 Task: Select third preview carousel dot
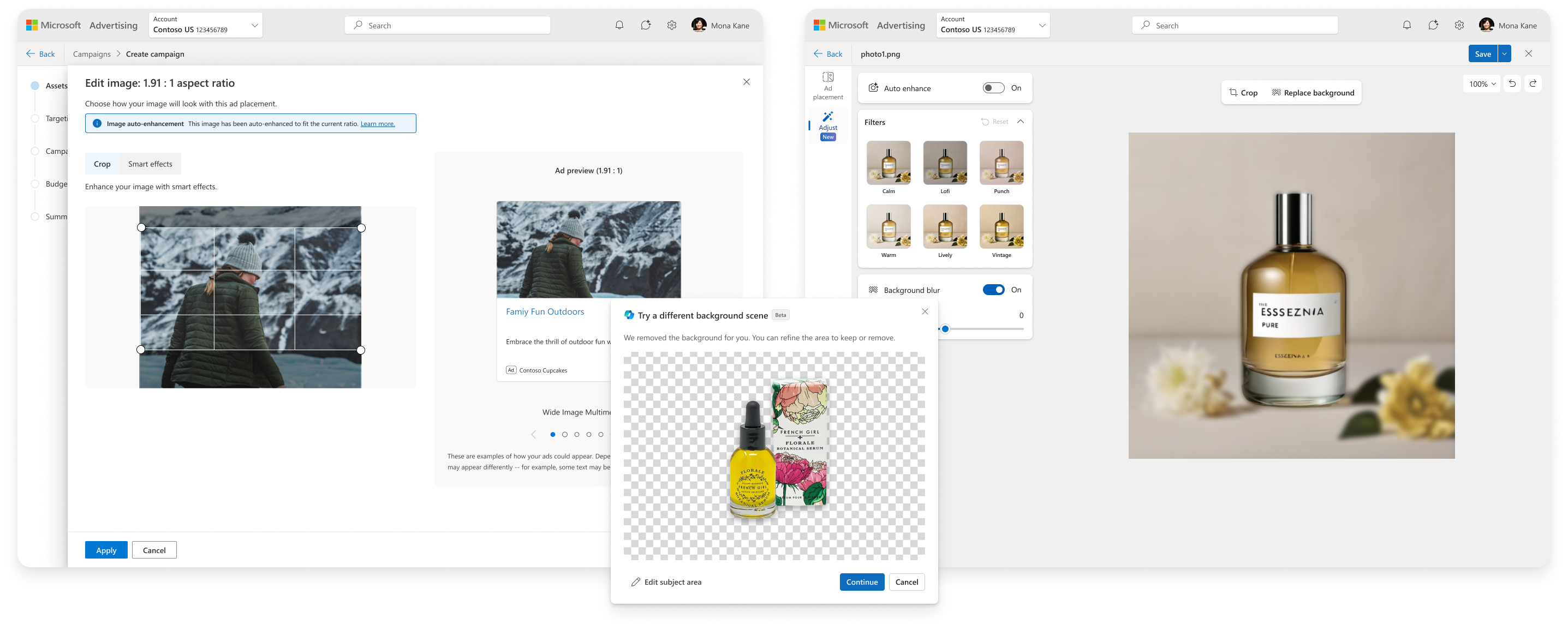tap(576, 435)
